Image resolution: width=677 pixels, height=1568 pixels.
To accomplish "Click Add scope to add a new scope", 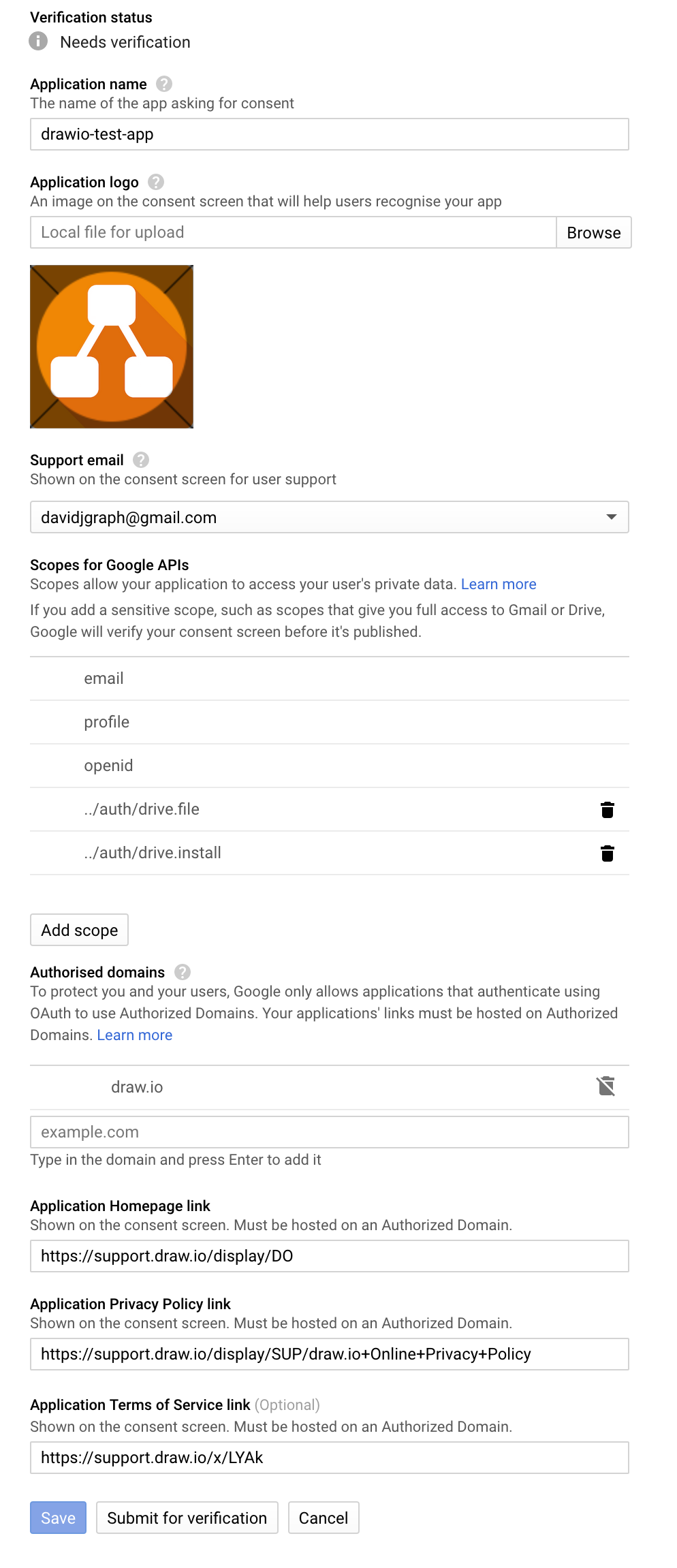I will pos(79,930).
